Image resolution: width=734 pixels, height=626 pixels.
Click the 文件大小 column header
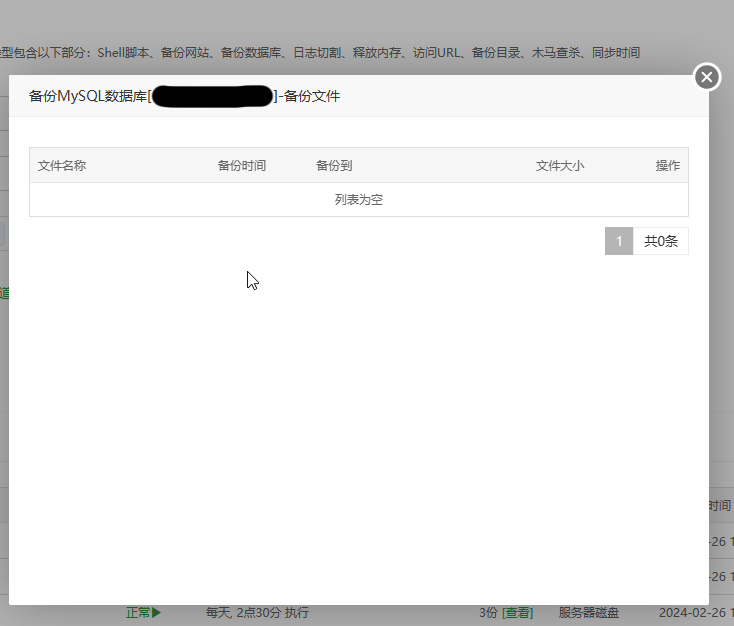560,165
